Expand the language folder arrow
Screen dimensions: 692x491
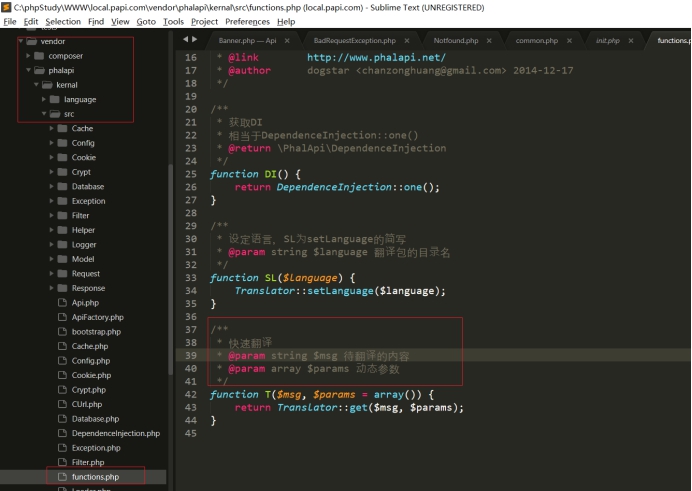44,99
